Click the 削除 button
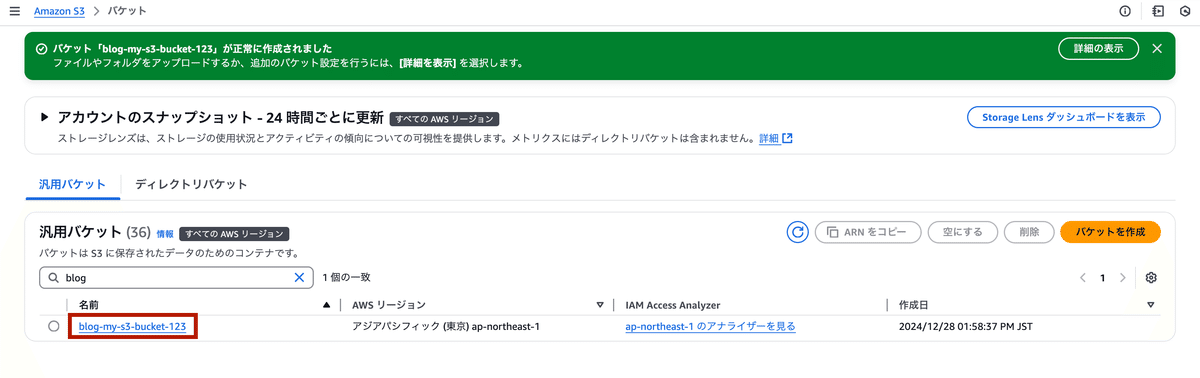1200x378 pixels. pos(1028,232)
